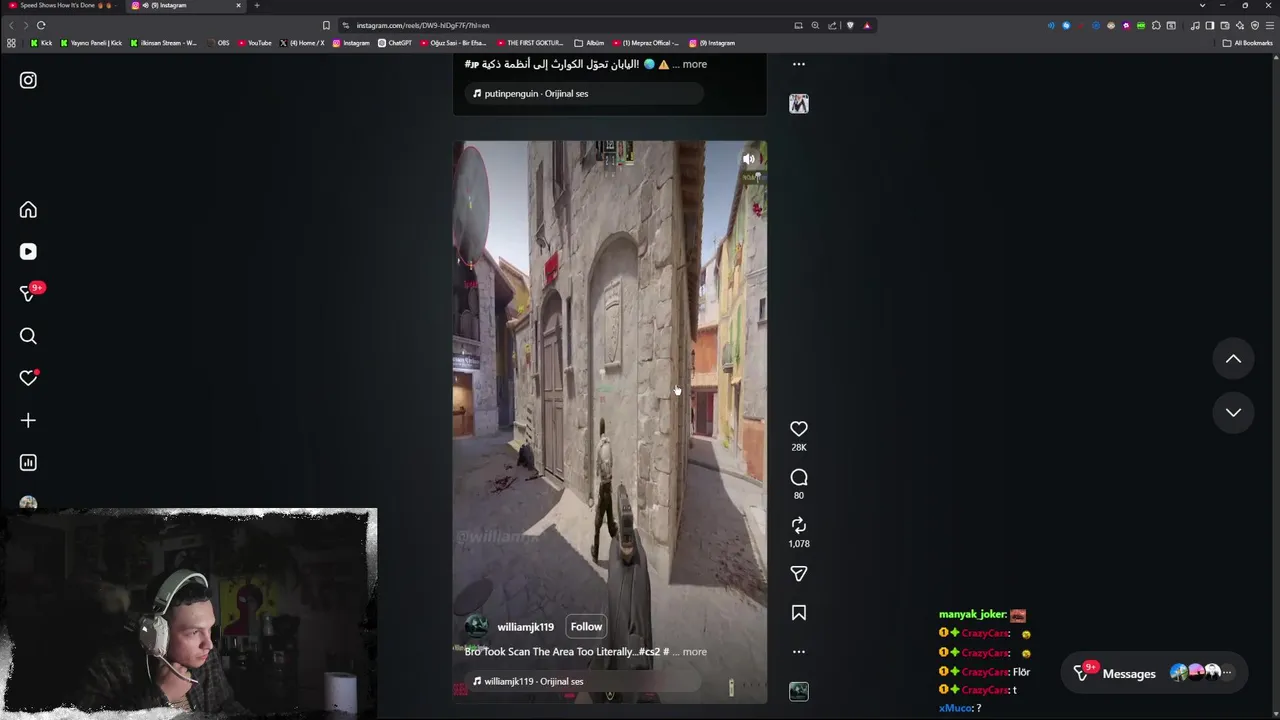The image size is (1280, 720).
Task: Open sidebar Messages icon with 9+ badge
Action: click(x=28, y=294)
